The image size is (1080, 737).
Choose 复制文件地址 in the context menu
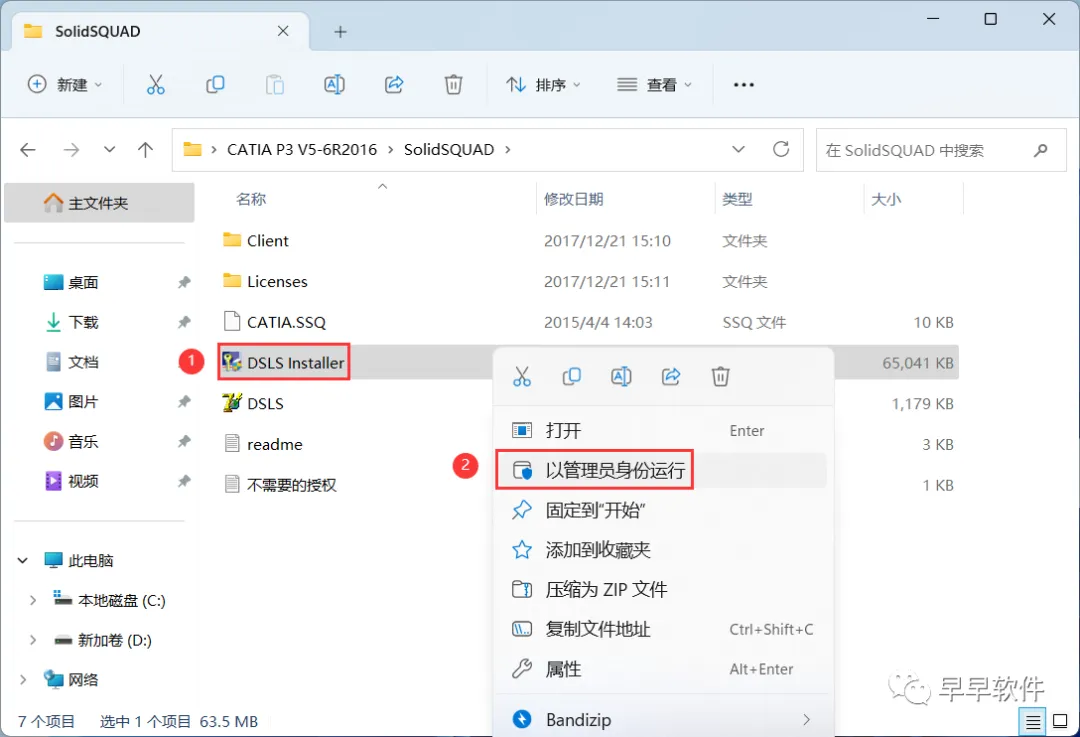[662, 630]
